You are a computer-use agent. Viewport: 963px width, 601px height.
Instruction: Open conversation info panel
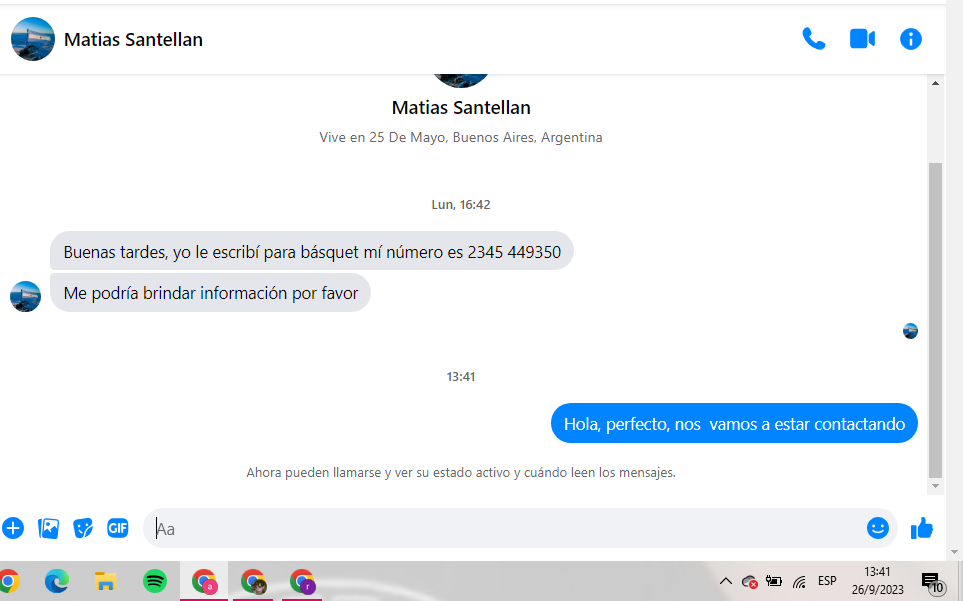click(x=910, y=39)
